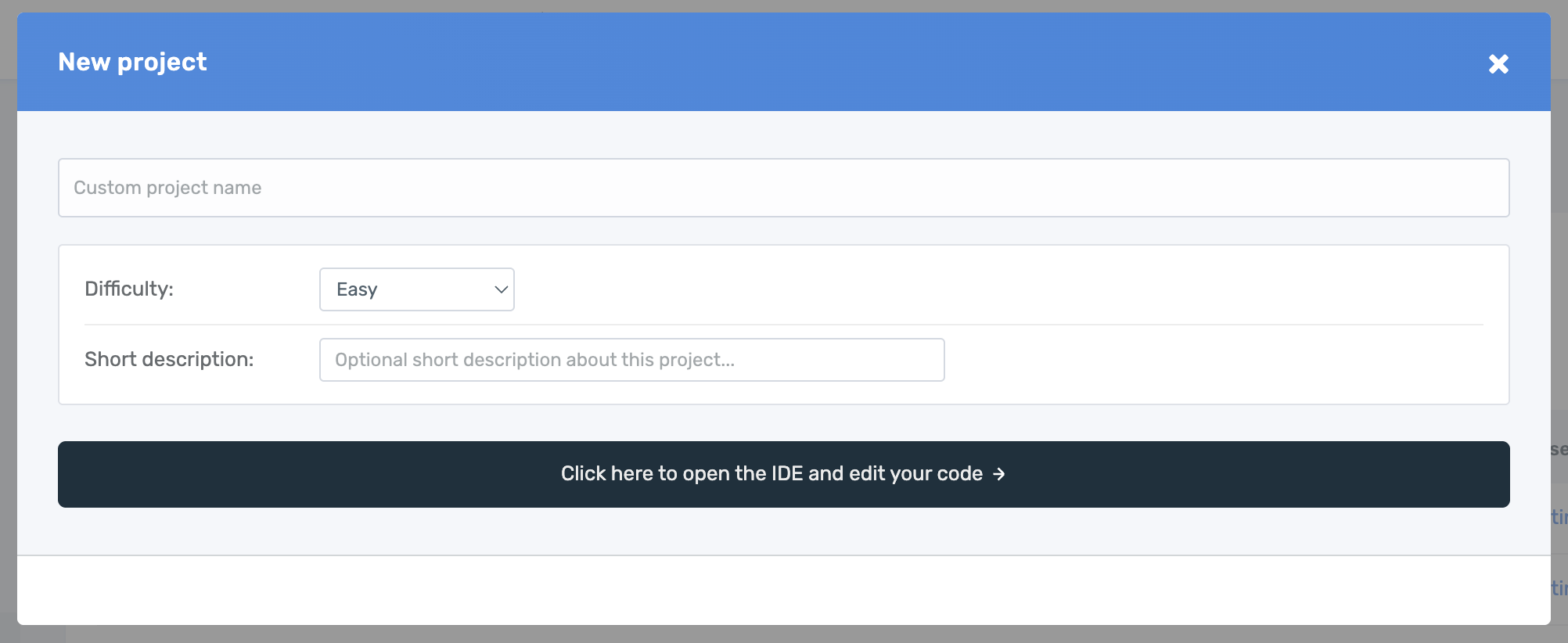Focus the Custom project name field

pyautogui.click(x=782, y=188)
